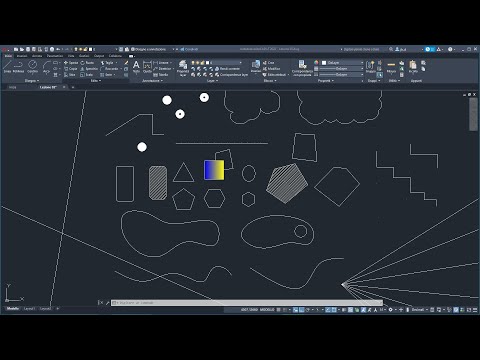
Task: Click the Rendi corrente layer button
Action: pos(228,69)
